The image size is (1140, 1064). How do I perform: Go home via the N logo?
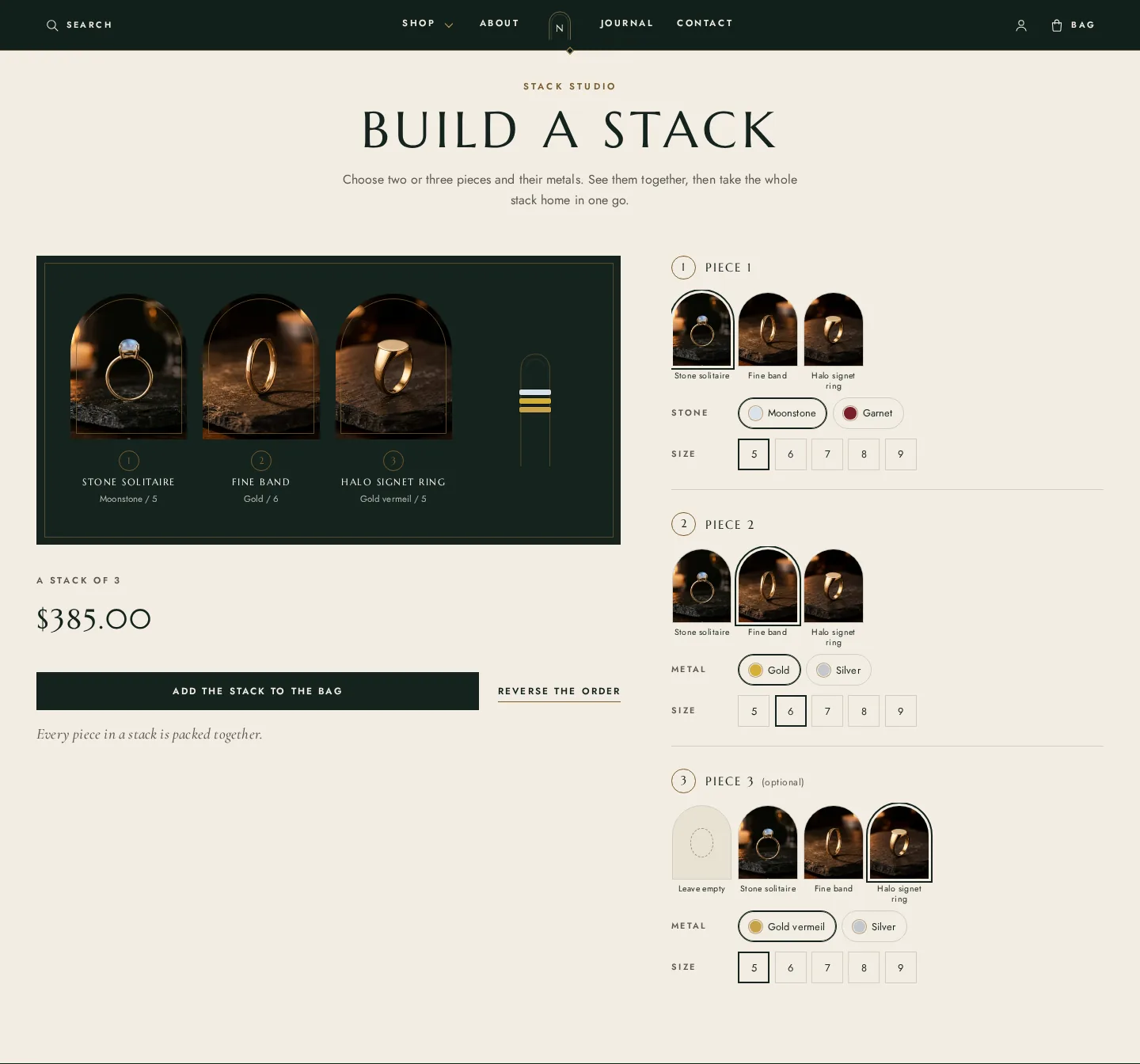click(560, 28)
